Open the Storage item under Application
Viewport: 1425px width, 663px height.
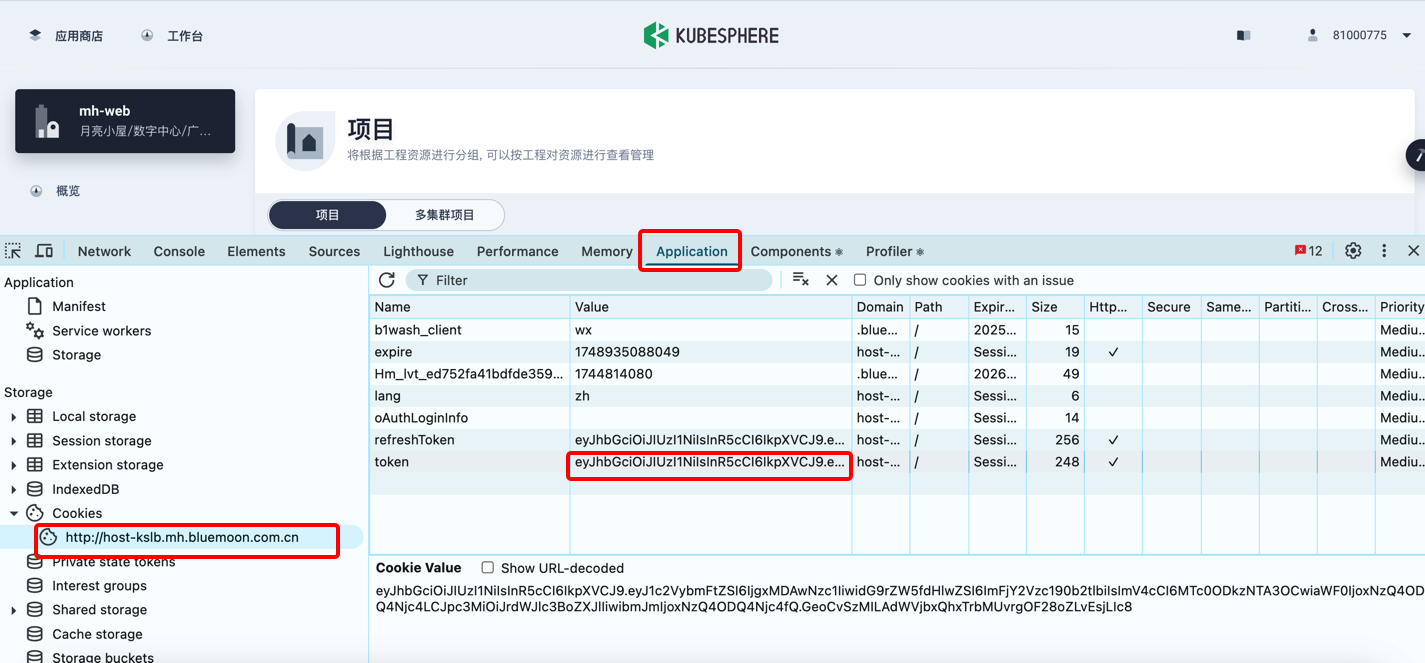(x=76, y=355)
